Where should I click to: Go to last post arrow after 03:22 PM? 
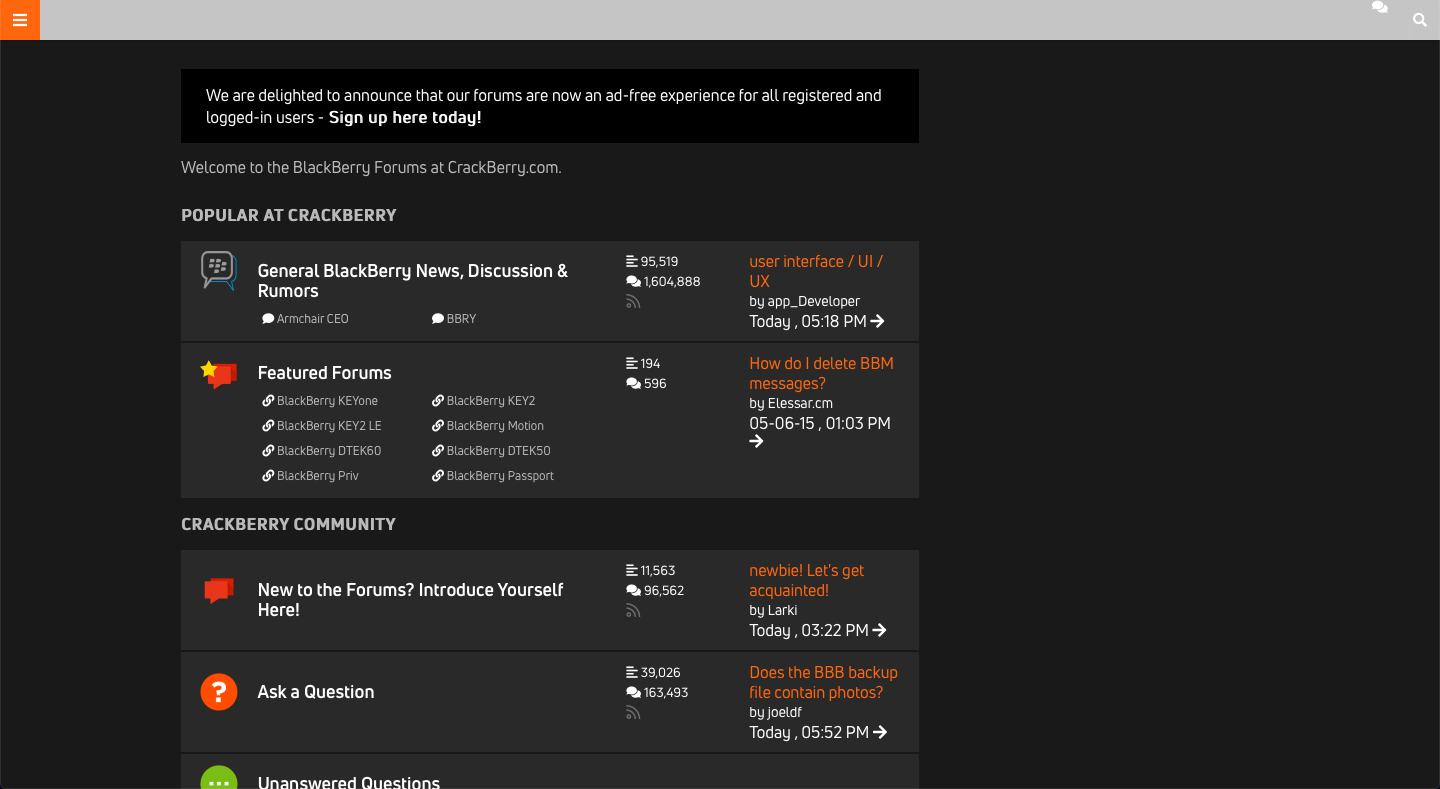(x=880, y=630)
